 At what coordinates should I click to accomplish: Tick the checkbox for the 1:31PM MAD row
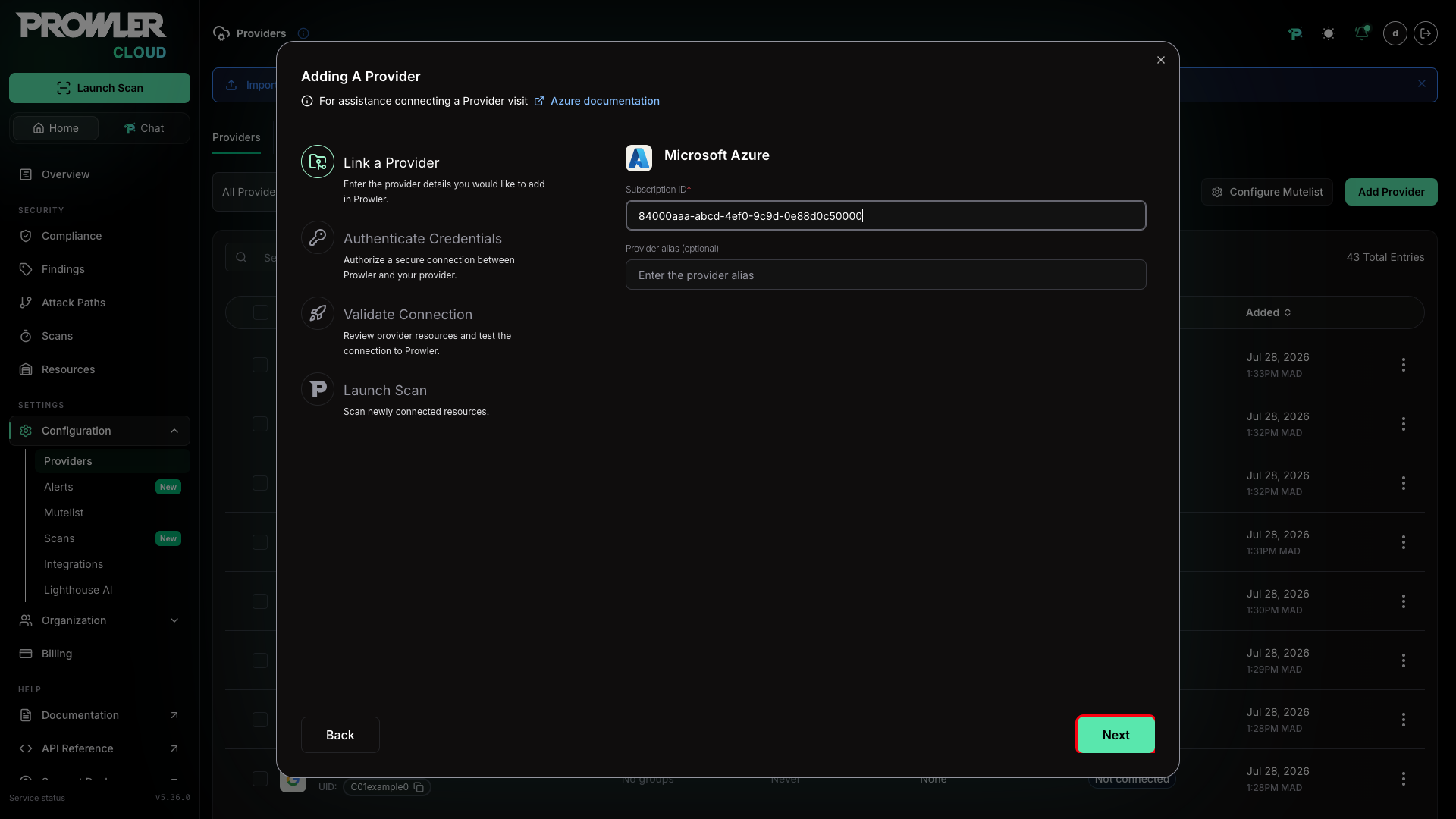(260, 542)
